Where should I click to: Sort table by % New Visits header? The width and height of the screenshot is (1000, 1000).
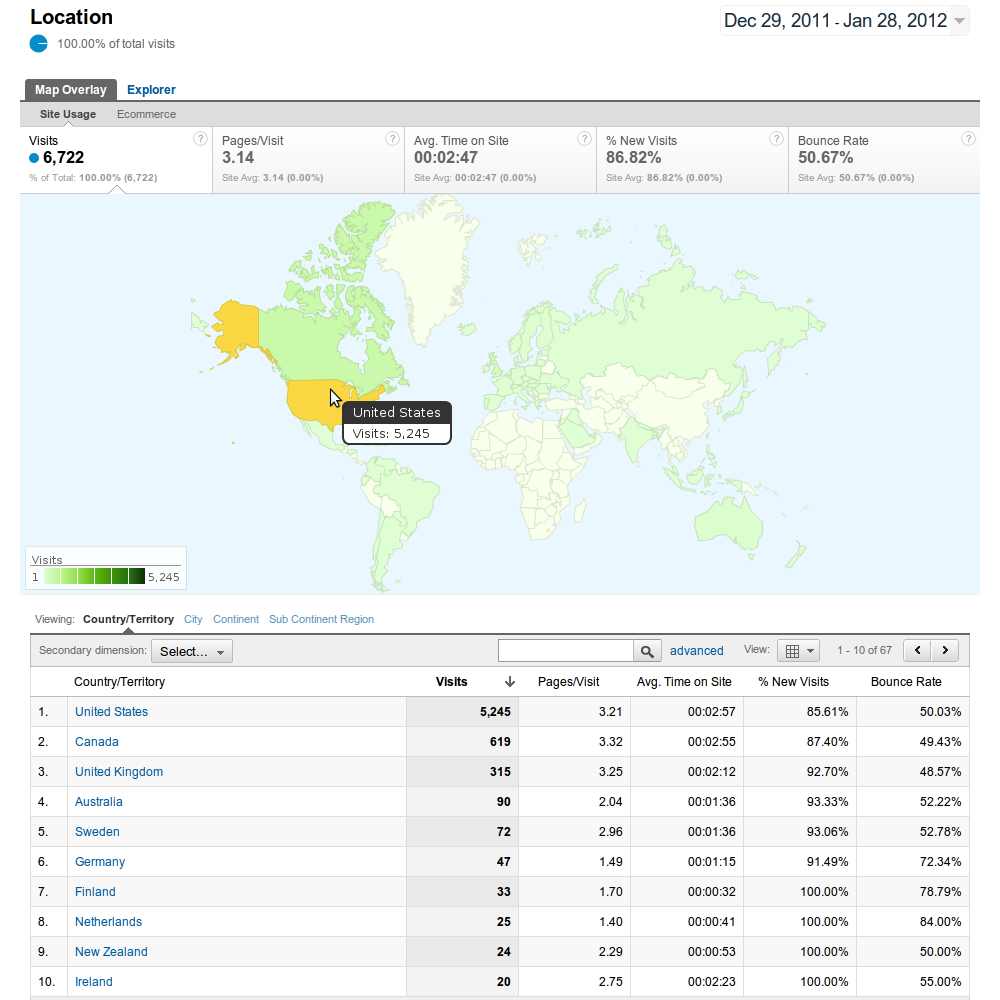pyautogui.click(x=793, y=682)
